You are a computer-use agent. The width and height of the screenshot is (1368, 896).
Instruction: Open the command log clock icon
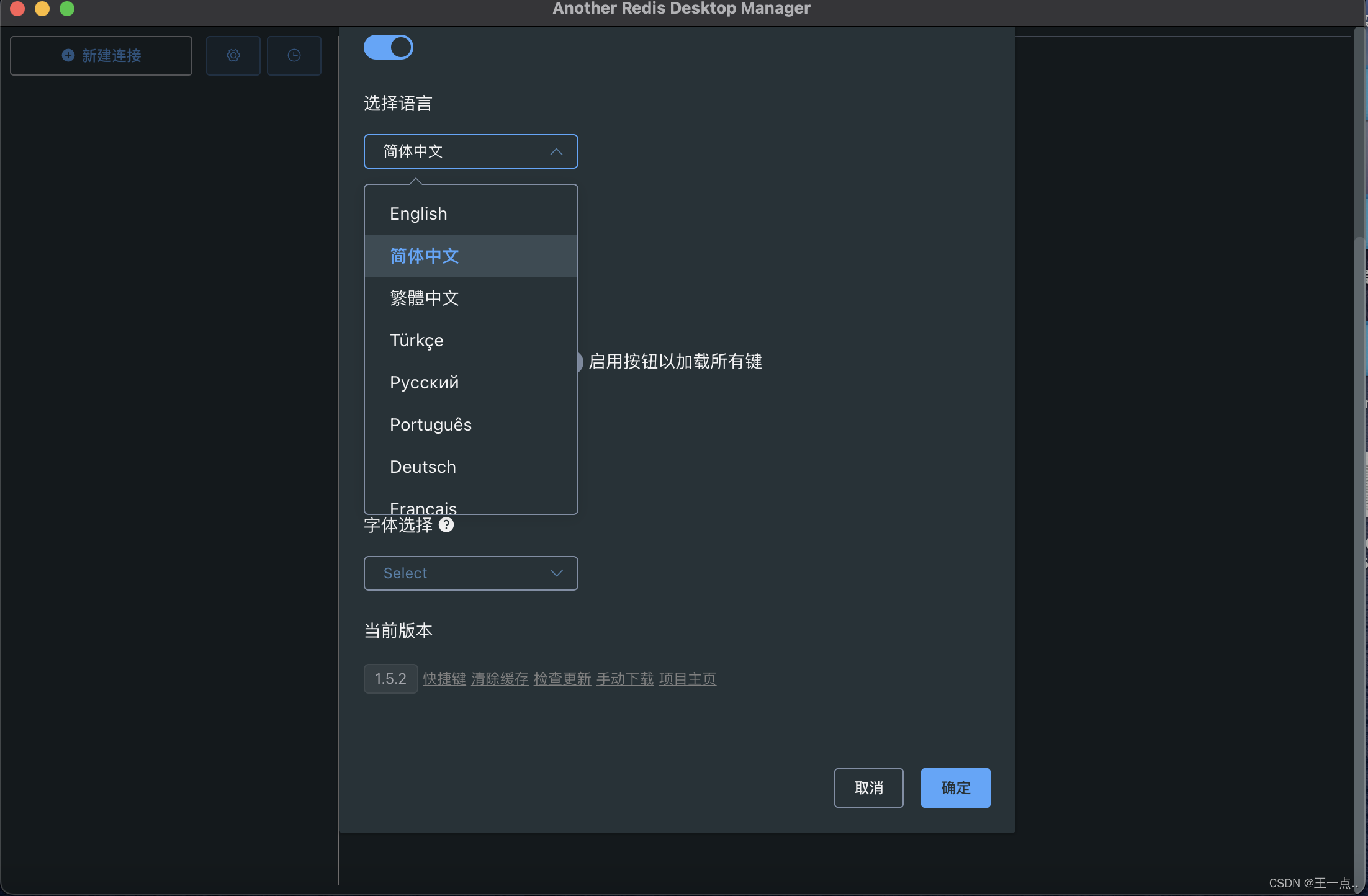[x=294, y=56]
